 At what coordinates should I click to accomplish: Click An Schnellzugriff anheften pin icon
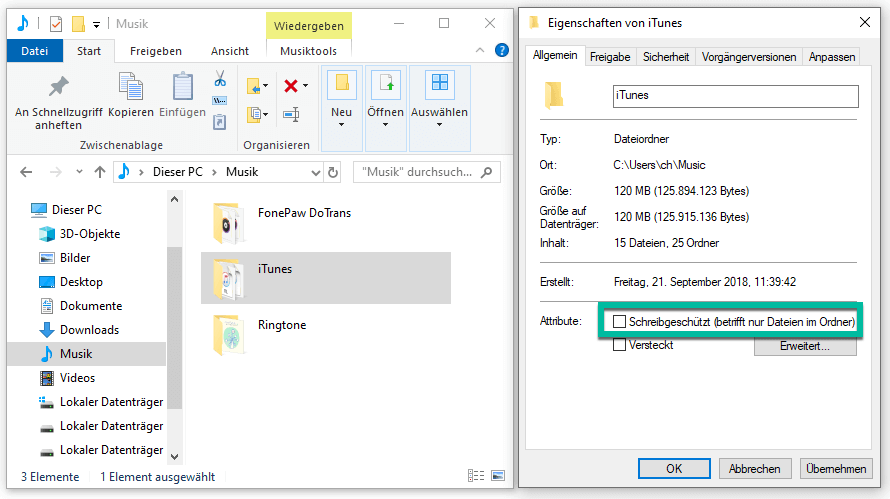click(58, 87)
